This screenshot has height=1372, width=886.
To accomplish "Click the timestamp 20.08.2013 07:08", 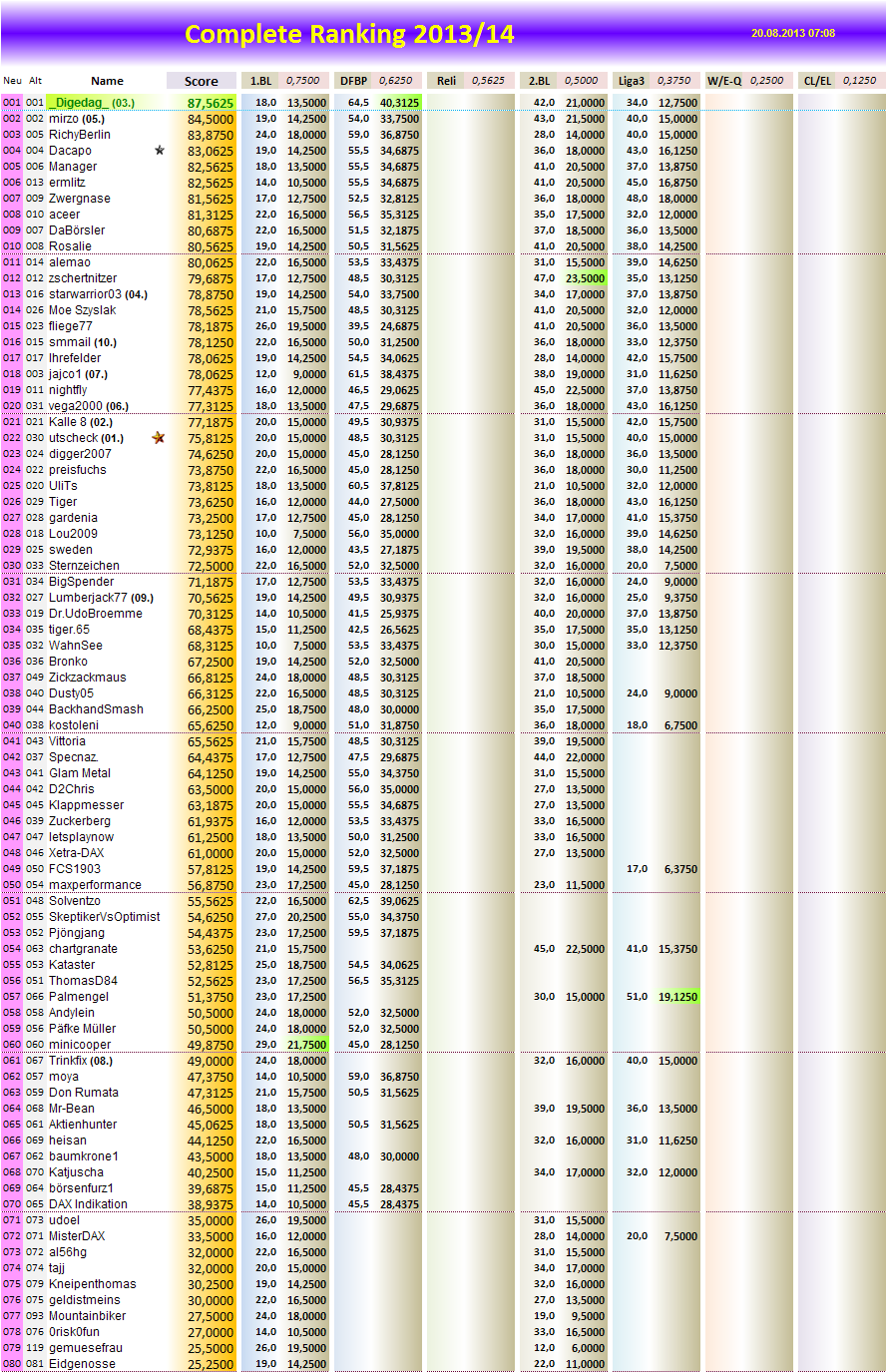I will click(793, 33).
